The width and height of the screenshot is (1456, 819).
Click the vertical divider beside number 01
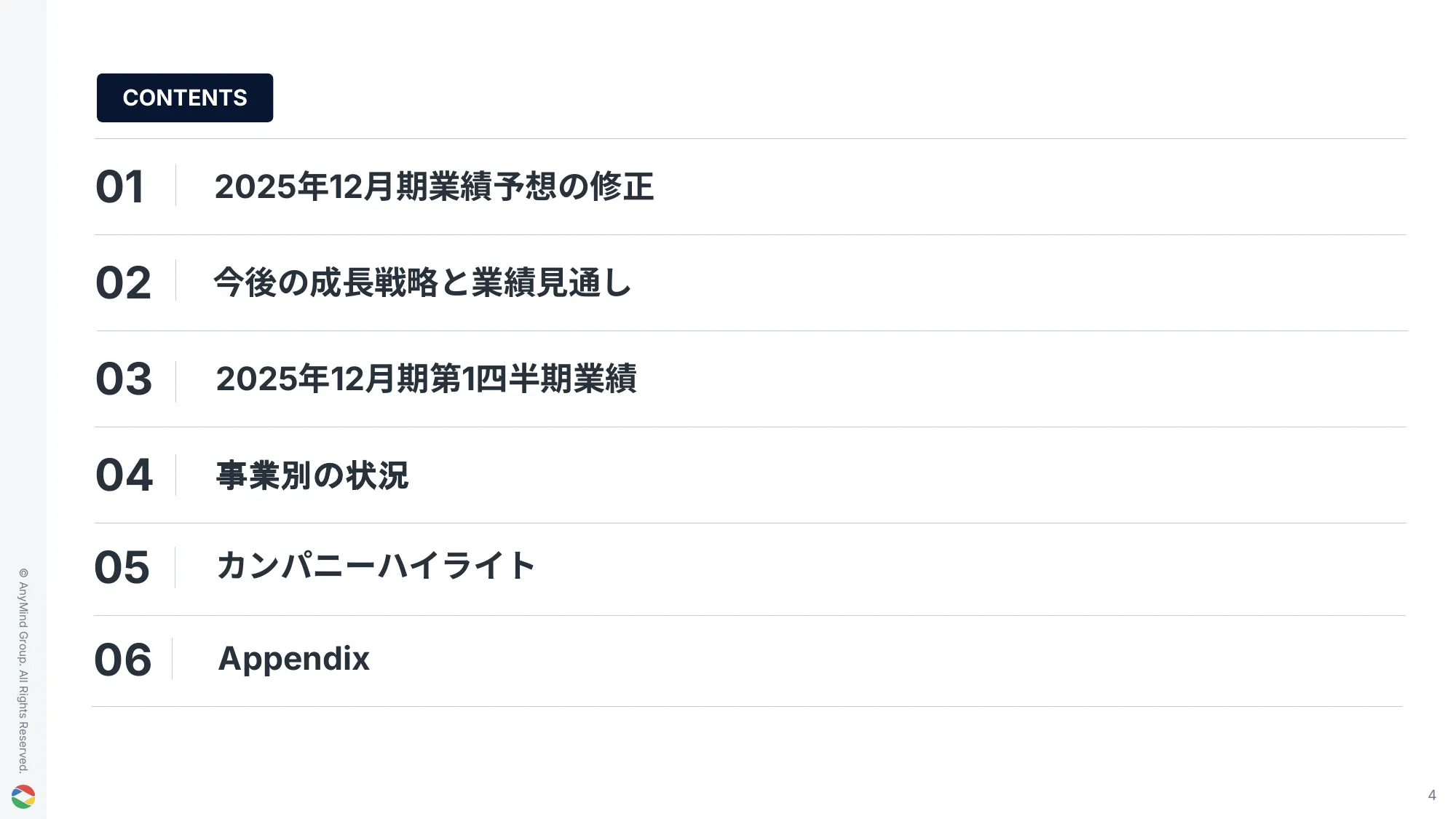pos(175,186)
